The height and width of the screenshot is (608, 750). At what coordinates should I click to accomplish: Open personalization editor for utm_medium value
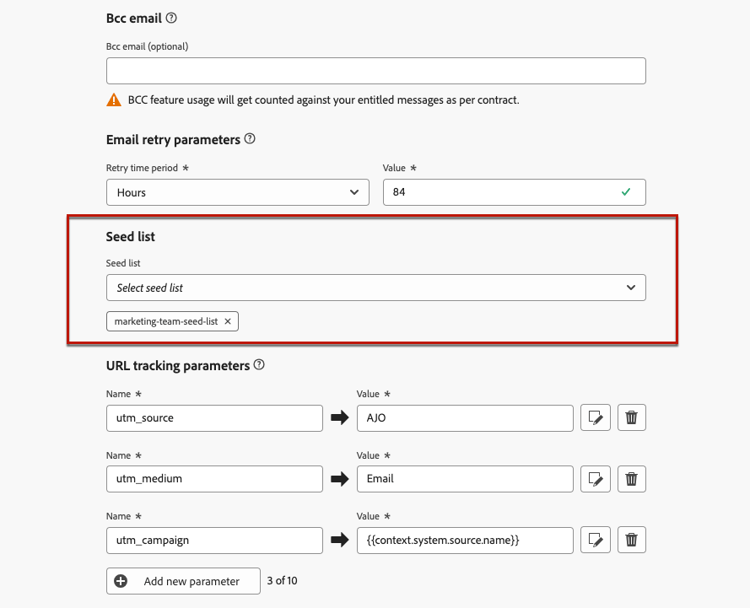click(595, 479)
